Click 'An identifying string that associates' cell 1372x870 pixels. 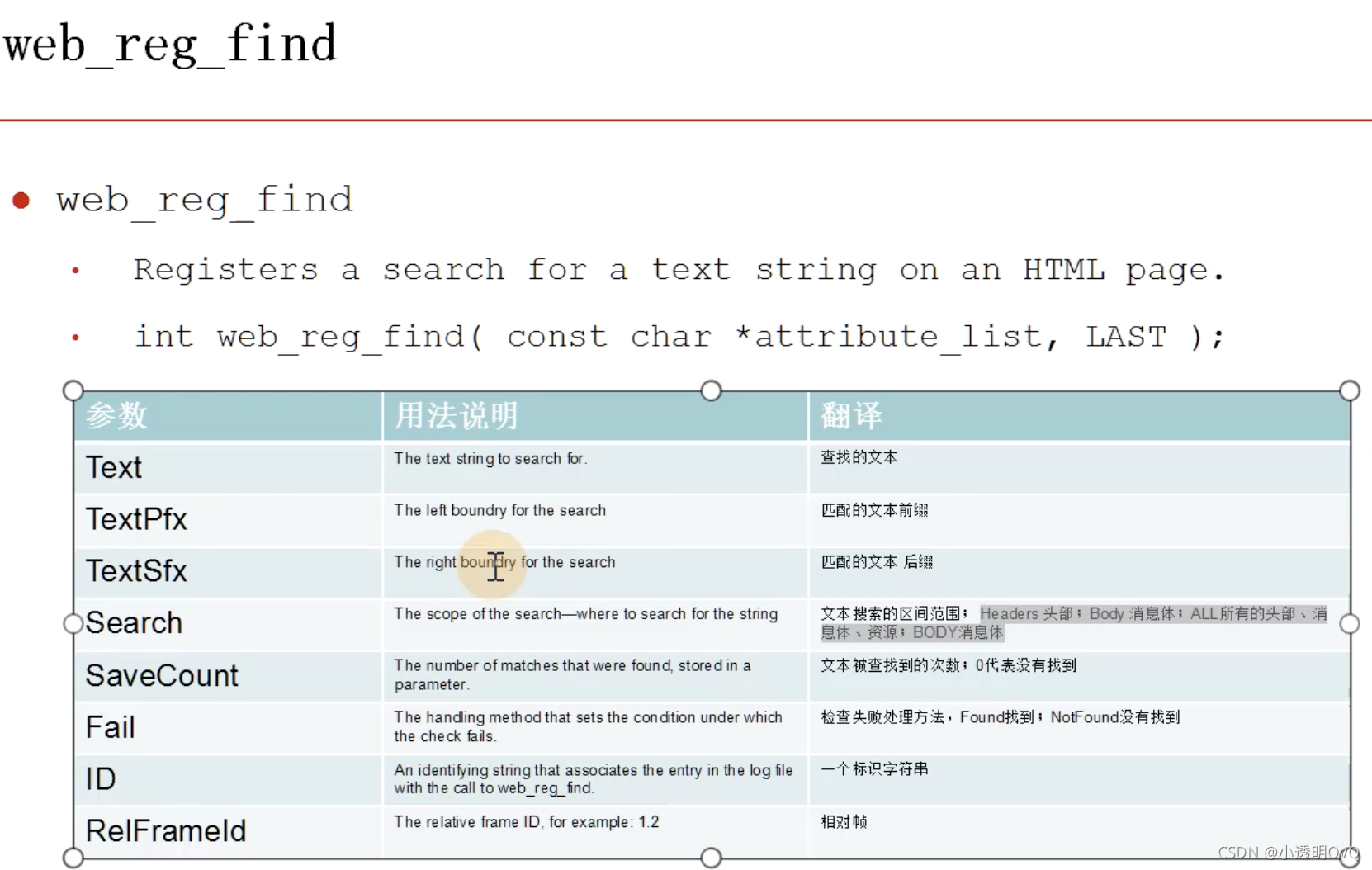595,779
